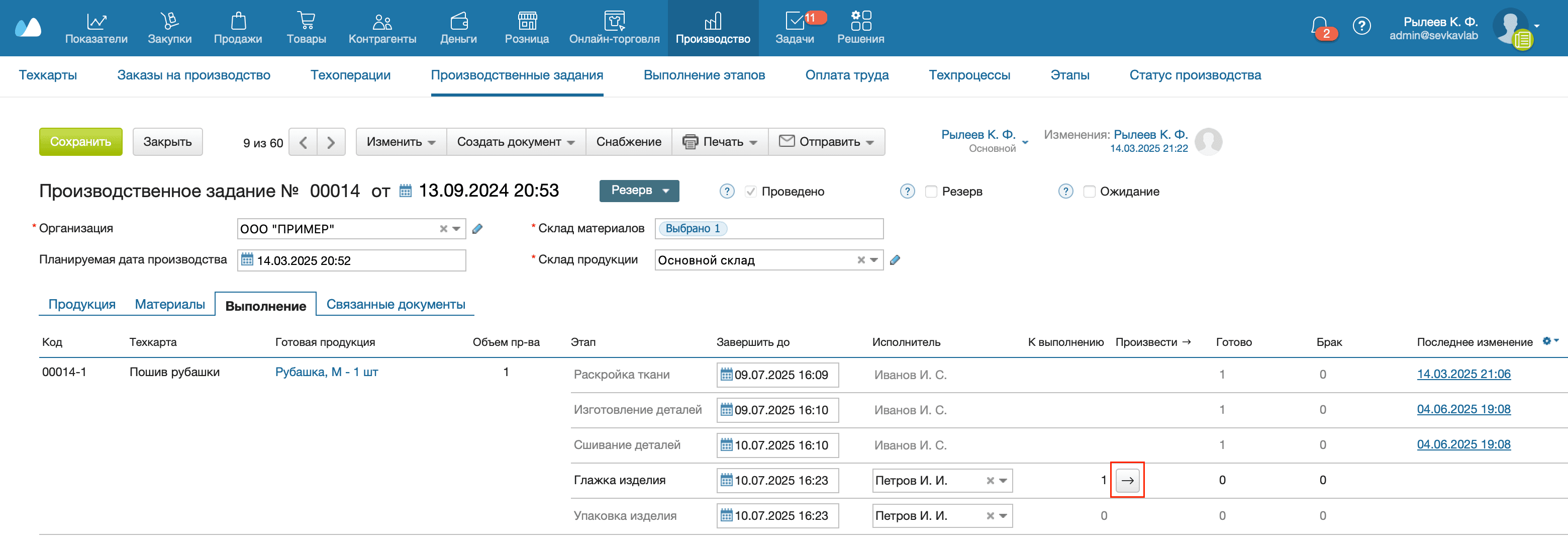Open the Задачи icon with badge 11
The width and height of the screenshot is (1568, 544).
[x=796, y=20]
